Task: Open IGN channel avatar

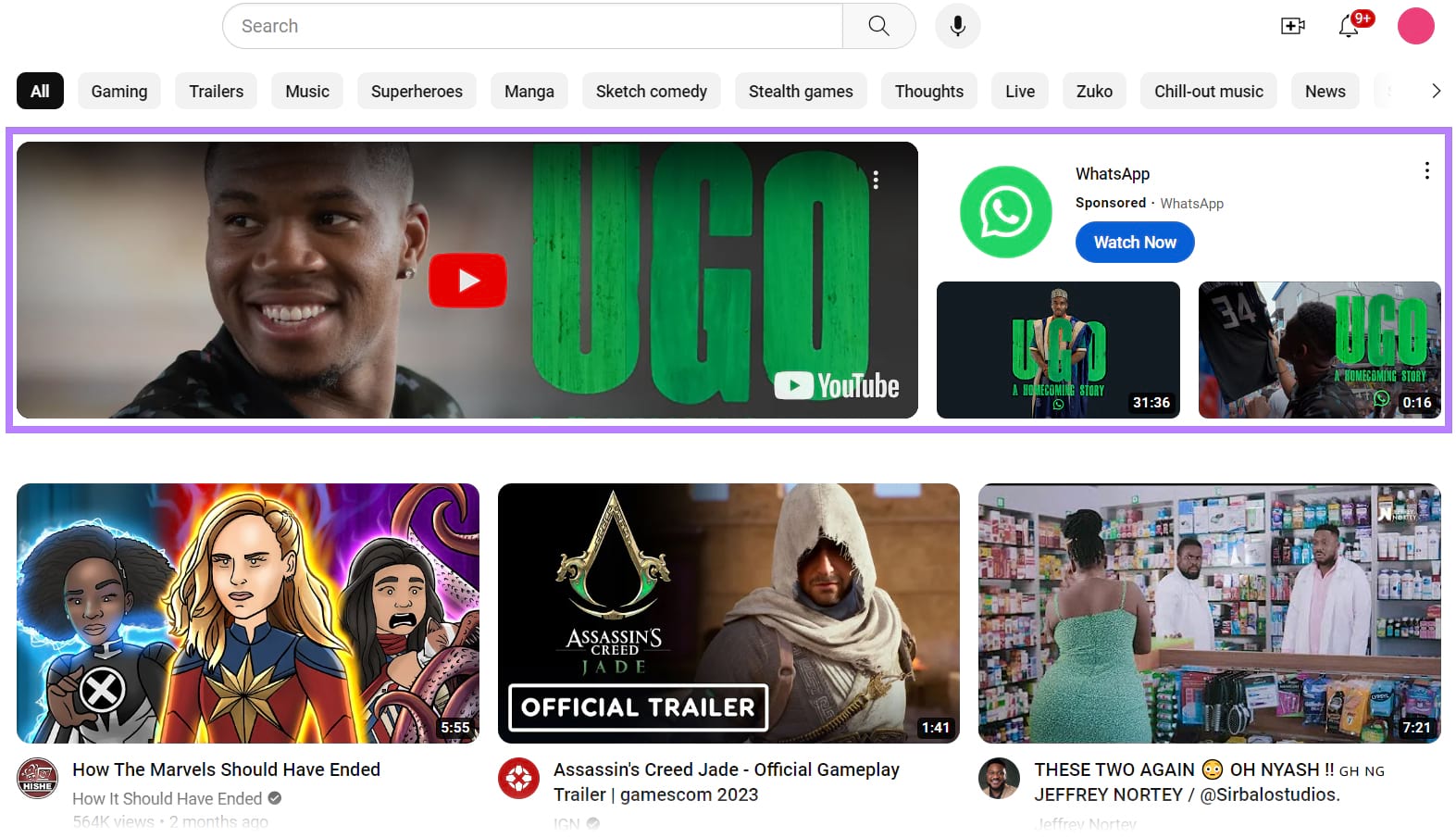Action: coord(518,779)
